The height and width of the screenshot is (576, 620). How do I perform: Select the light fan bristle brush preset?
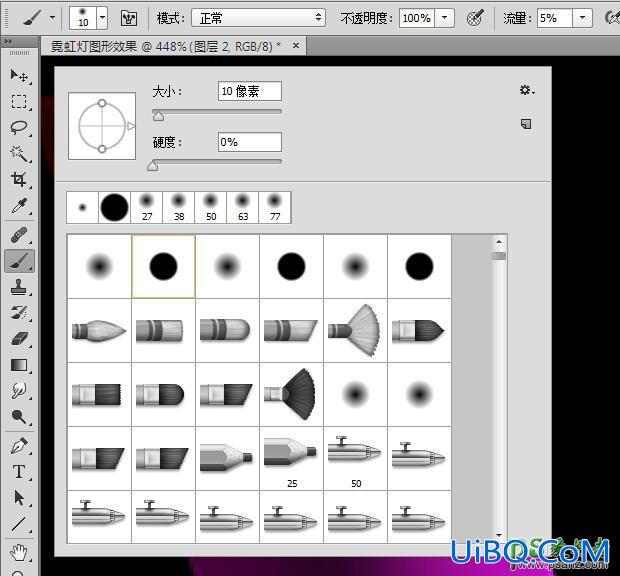pos(355,330)
